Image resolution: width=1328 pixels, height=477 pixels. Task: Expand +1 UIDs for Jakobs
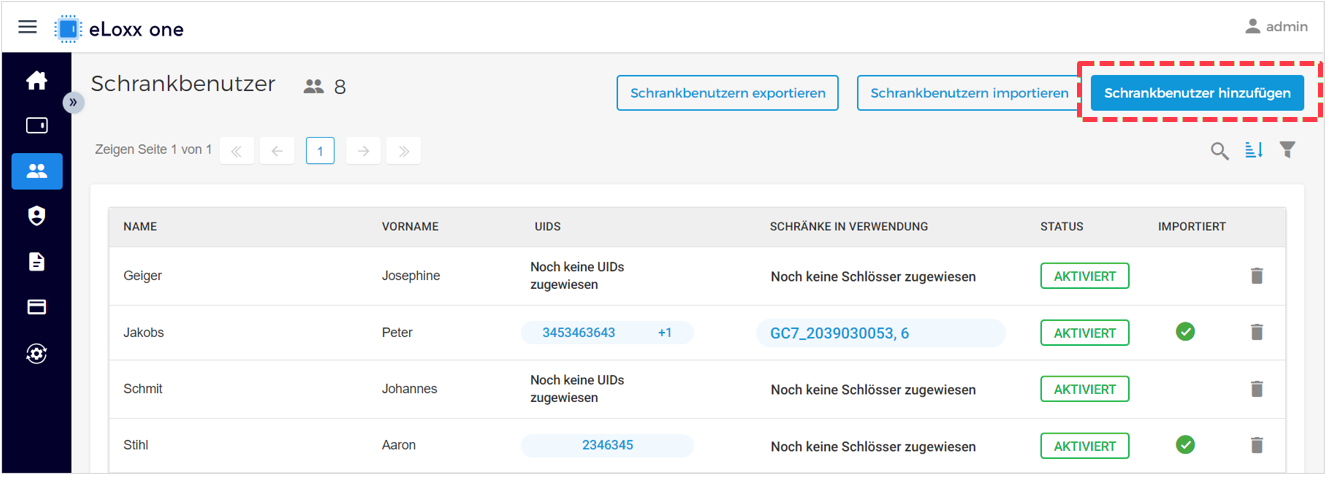click(x=665, y=333)
